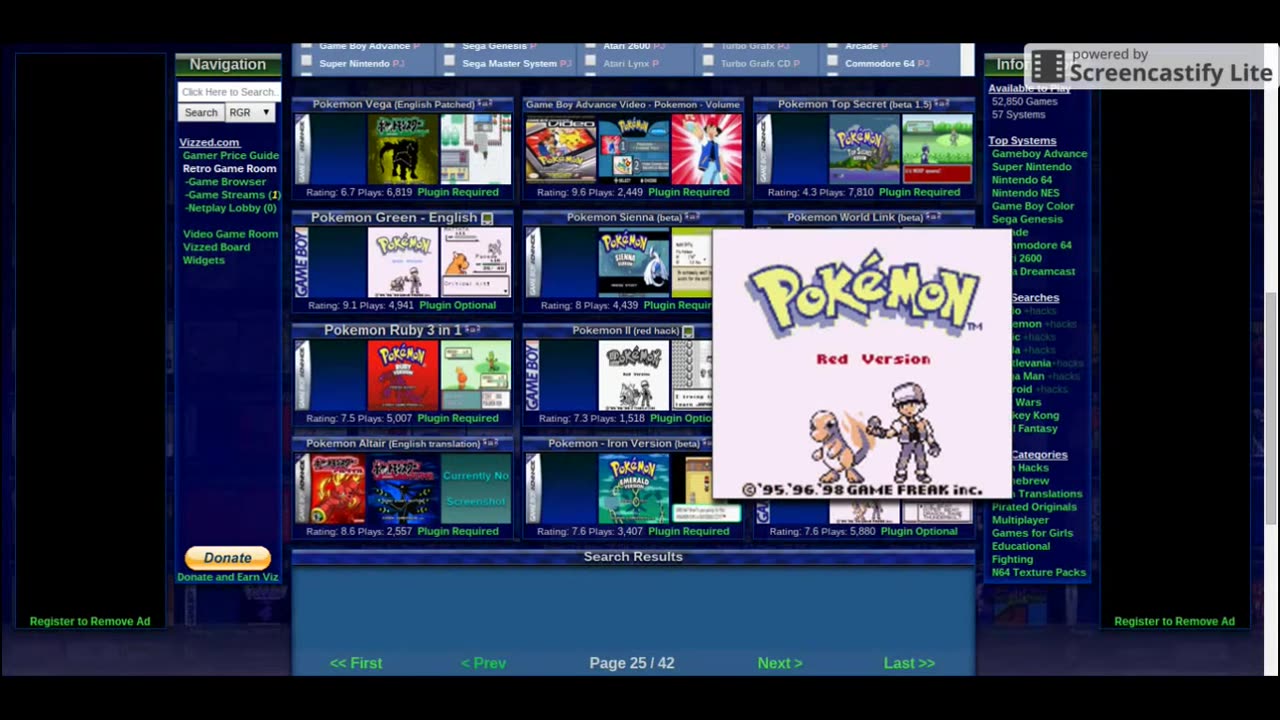This screenshot has width=1280, height=720.
Task: Click the Game Boy cartridge icon for Pokemon II red hack
Action: point(533,375)
